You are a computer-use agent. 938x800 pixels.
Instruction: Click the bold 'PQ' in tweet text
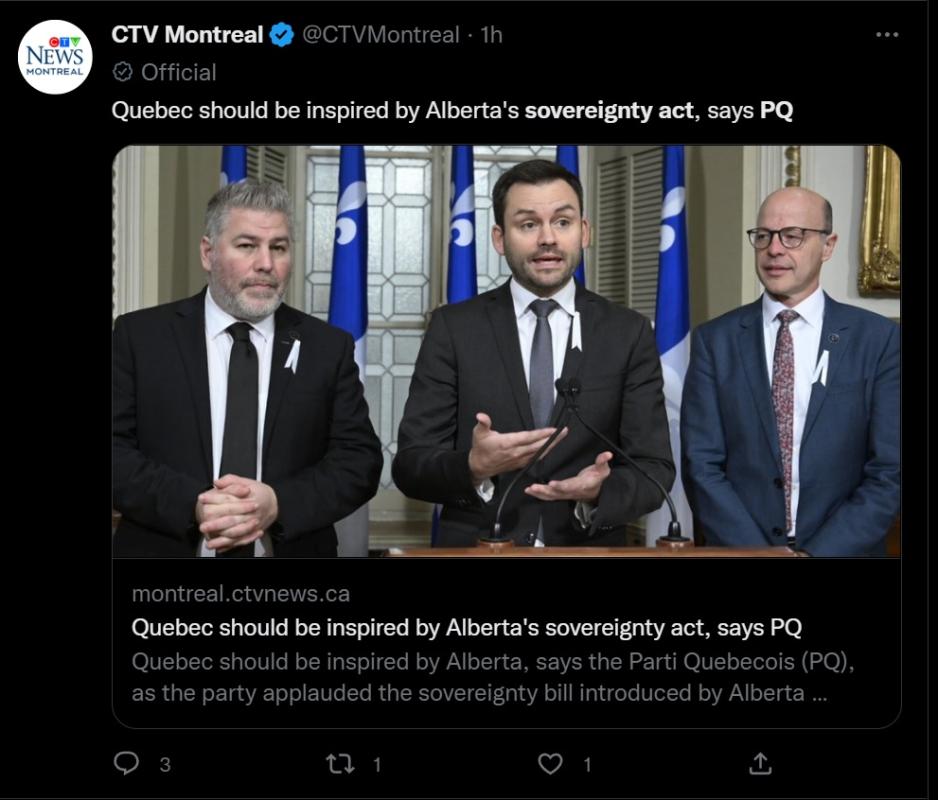pyautogui.click(x=776, y=110)
